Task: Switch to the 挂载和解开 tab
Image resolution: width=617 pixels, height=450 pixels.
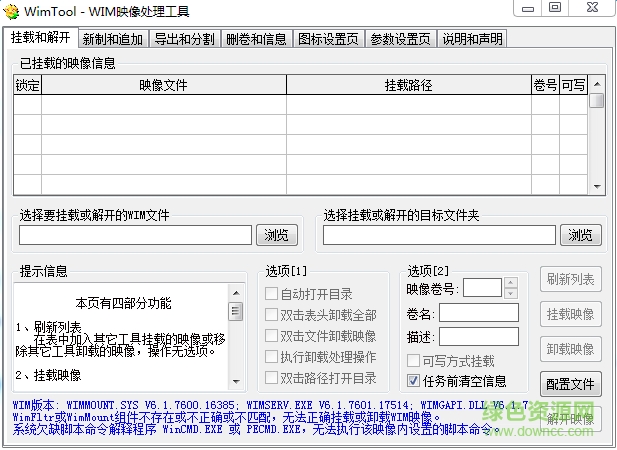Action: pos(41,37)
